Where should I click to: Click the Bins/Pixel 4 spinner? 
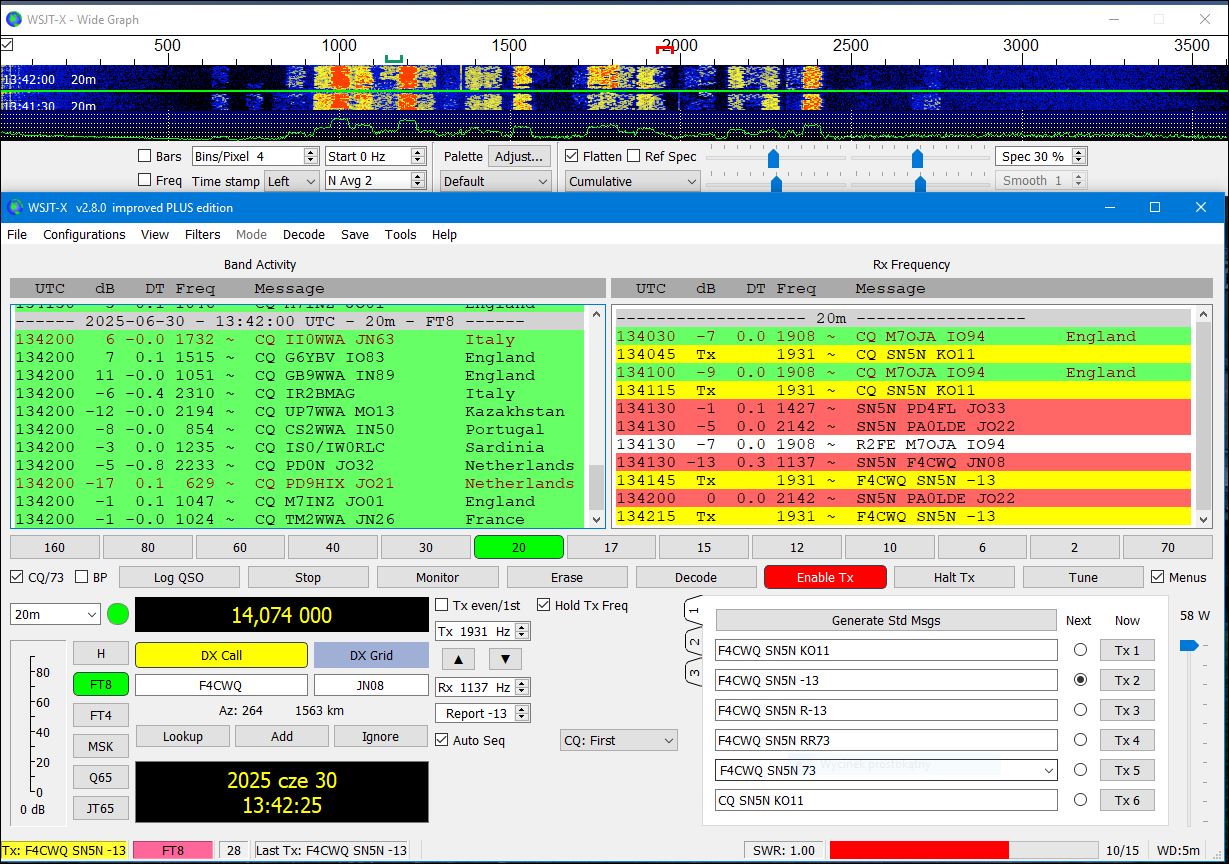pos(254,156)
